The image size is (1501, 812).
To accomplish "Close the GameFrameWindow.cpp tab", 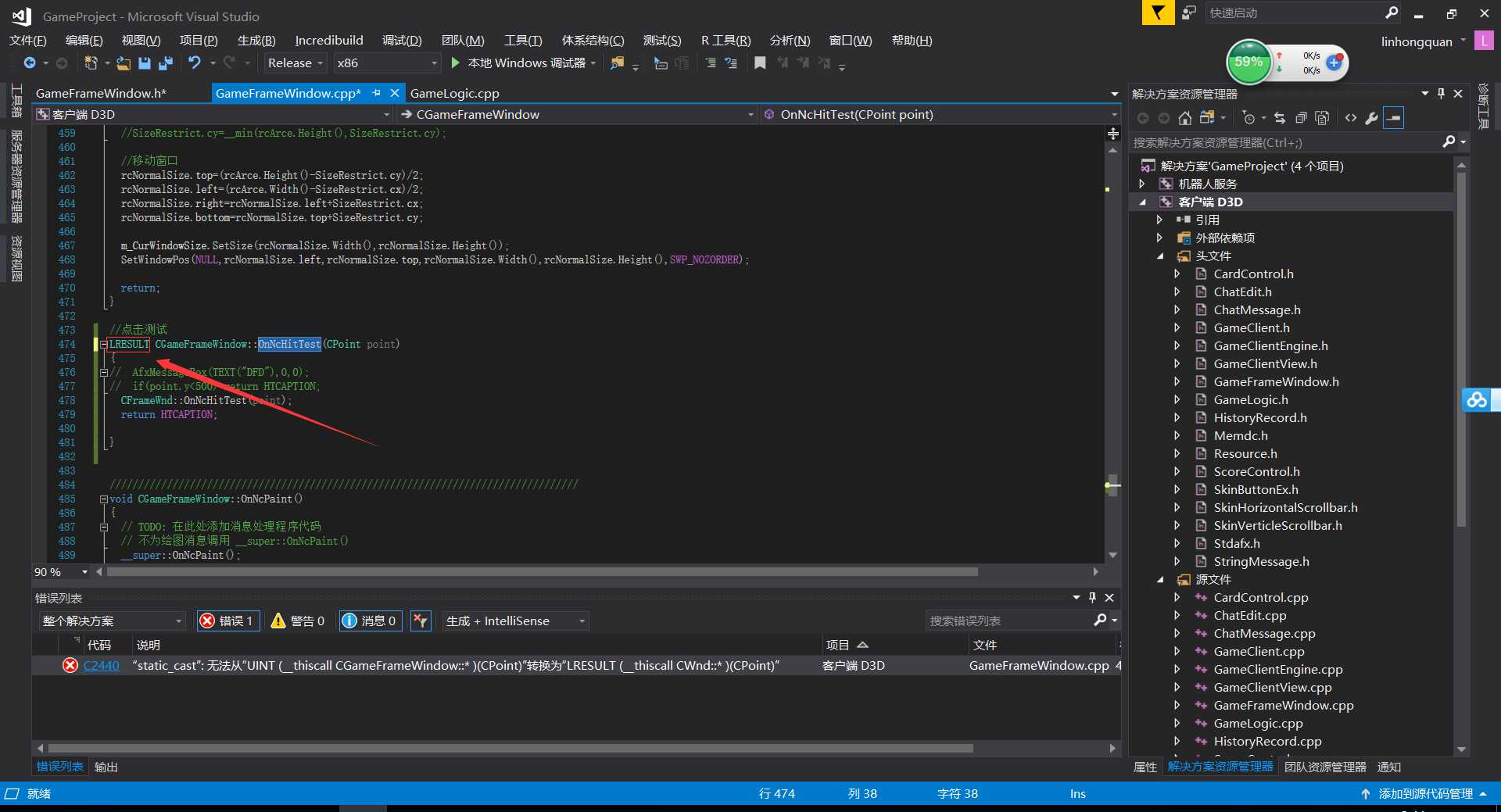I will pyautogui.click(x=395, y=93).
